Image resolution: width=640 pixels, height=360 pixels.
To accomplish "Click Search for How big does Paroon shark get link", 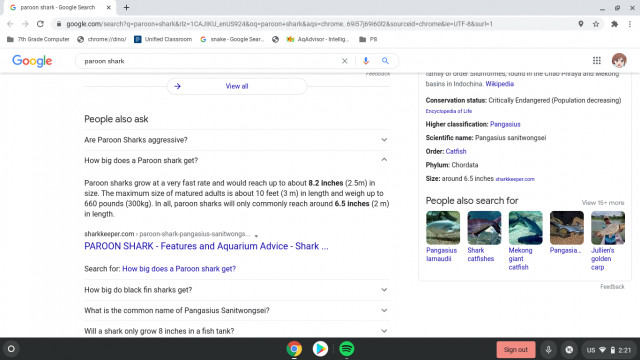I will pos(179,269).
